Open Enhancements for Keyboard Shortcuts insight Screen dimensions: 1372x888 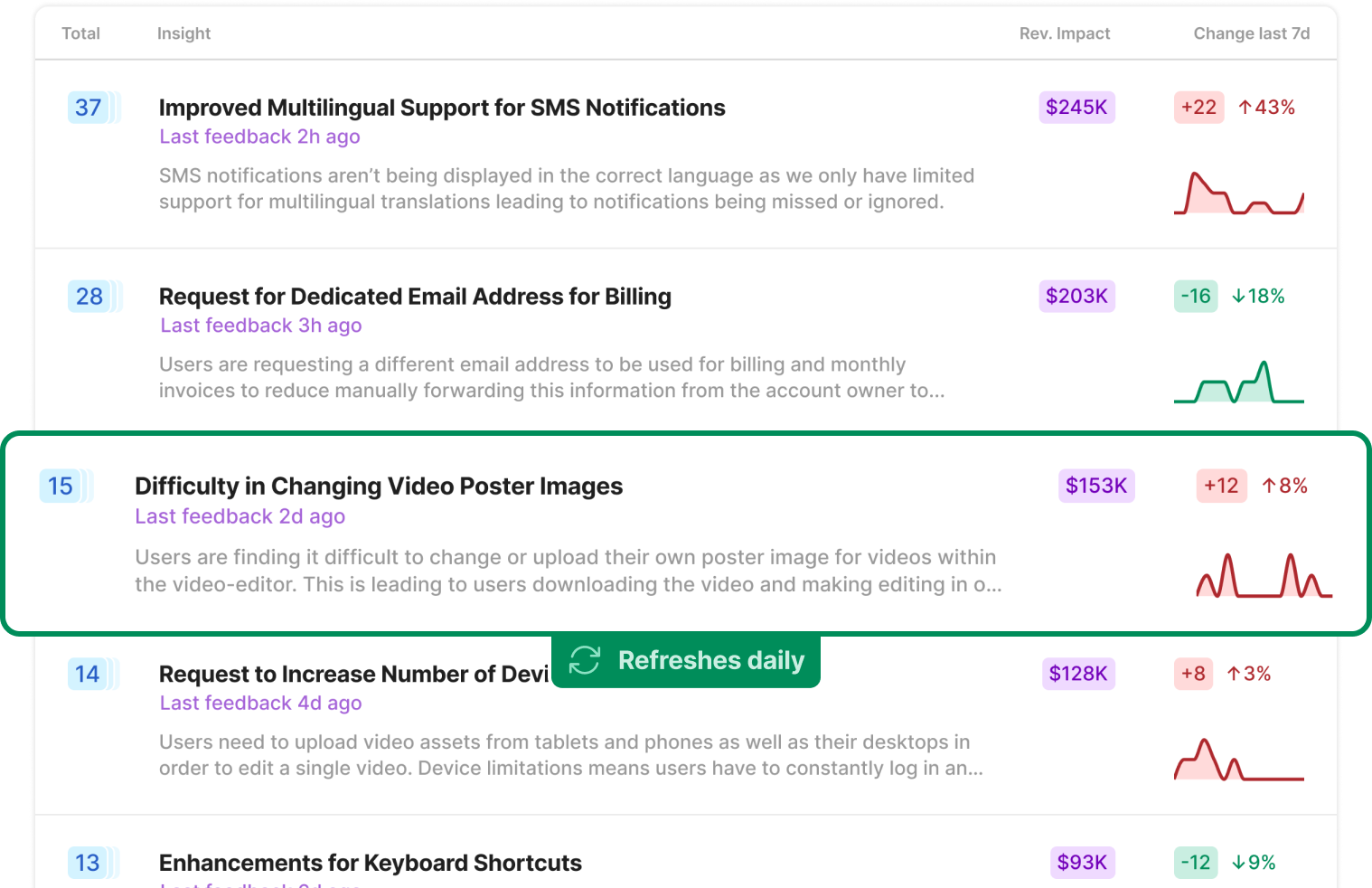pos(371,863)
